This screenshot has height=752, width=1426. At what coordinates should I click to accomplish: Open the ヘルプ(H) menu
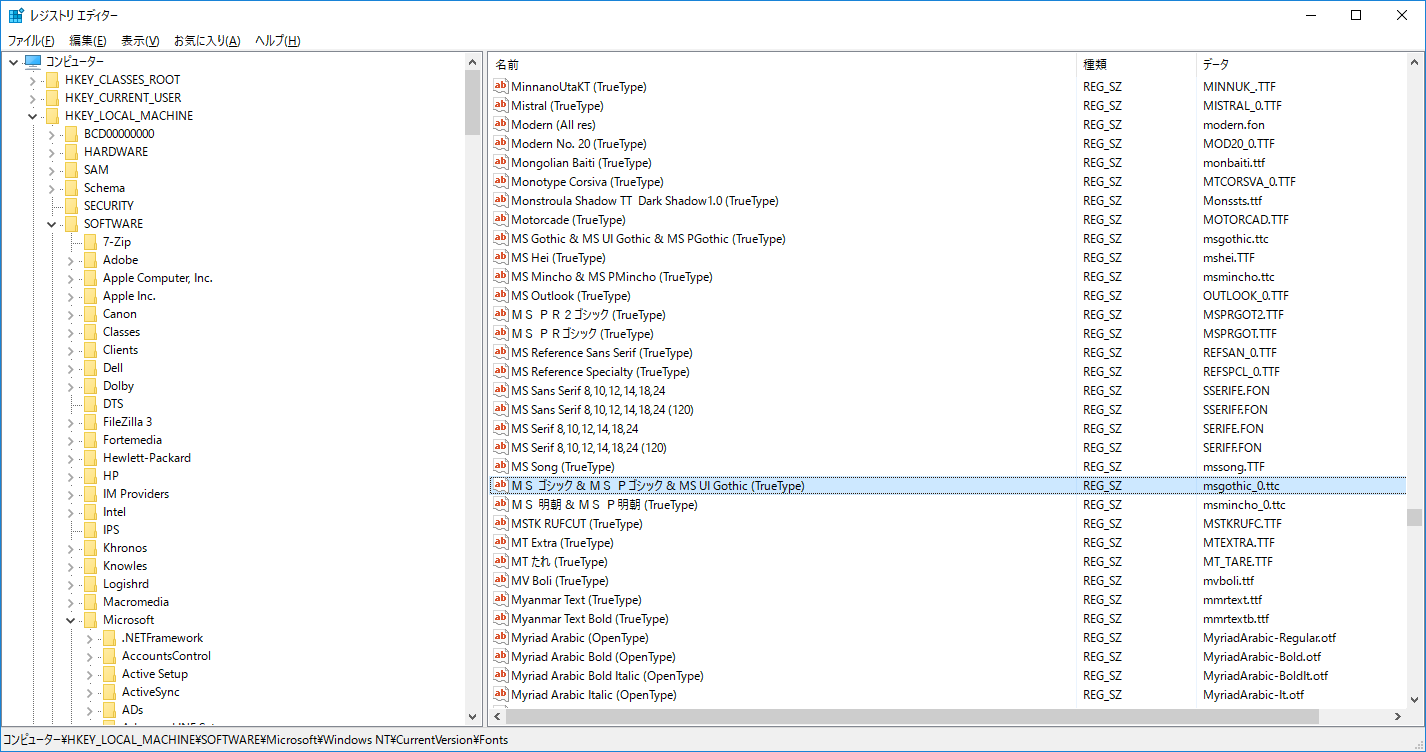(x=277, y=41)
